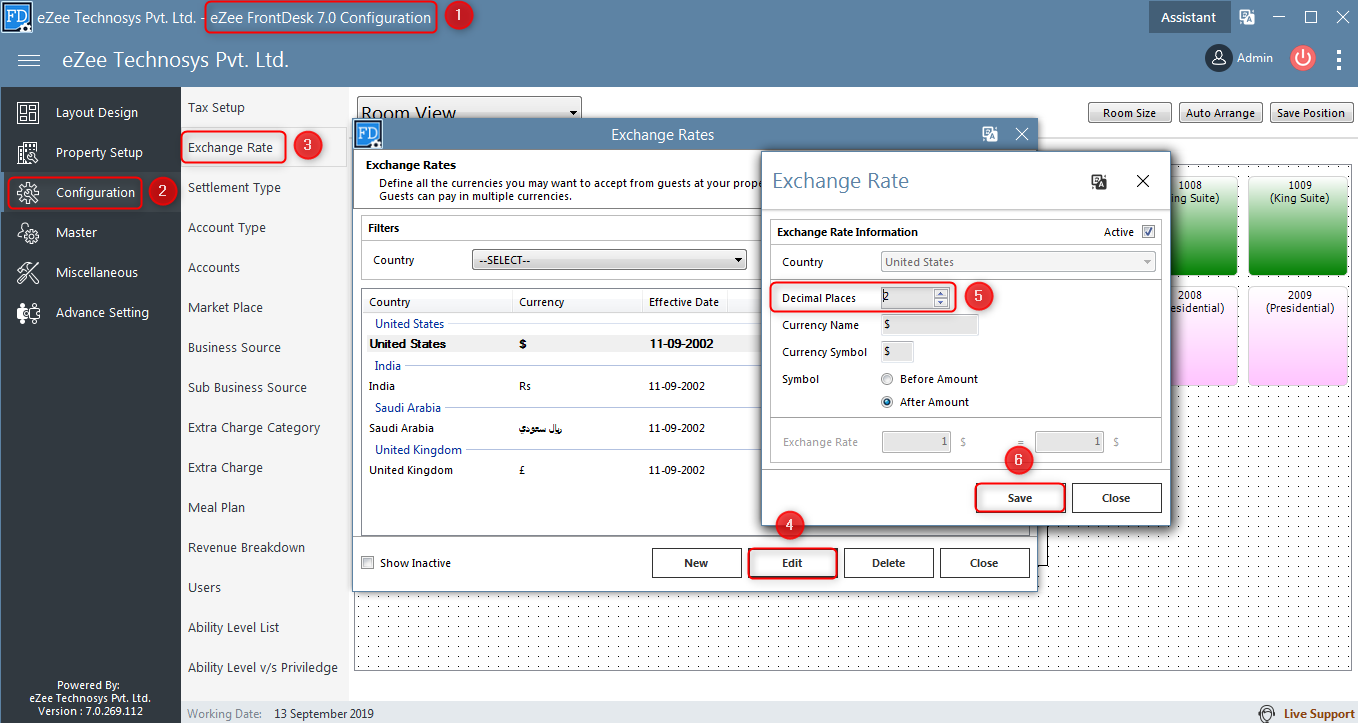Select the Saudi Arabia currency row
This screenshot has height=723, width=1358.
click(560, 428)
